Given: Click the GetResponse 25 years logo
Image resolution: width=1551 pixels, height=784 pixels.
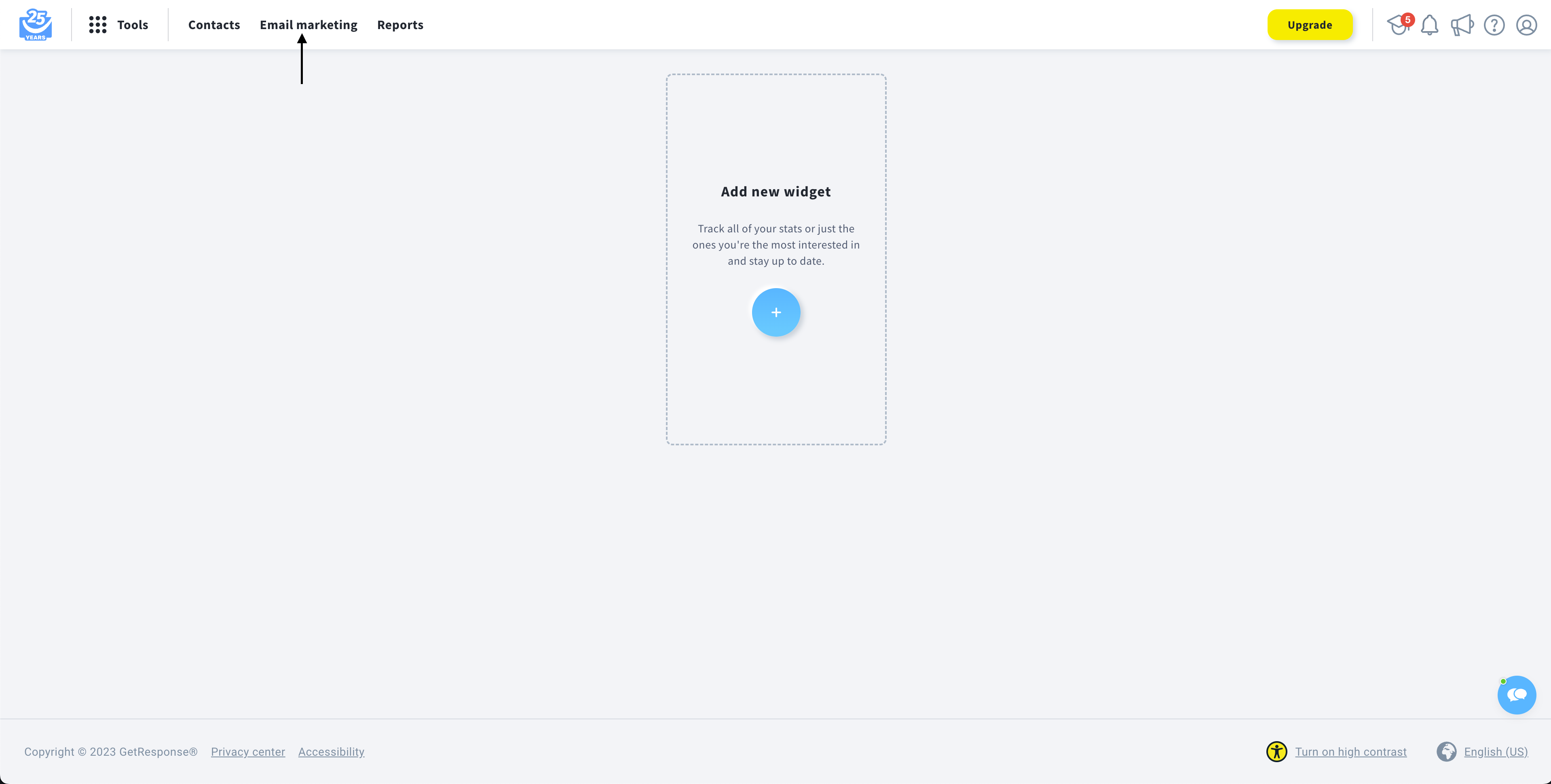Looking at the screenshot, I should tap(36, 25).
